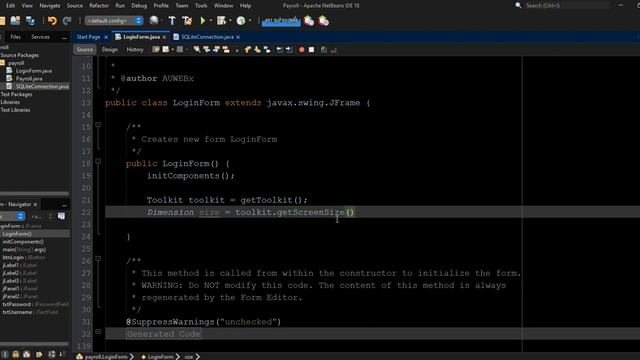Stop macro recording square icon
Image resolution: width=640 pixels, height=360 pixels.
pyautogui.click(x=311, y=50)
